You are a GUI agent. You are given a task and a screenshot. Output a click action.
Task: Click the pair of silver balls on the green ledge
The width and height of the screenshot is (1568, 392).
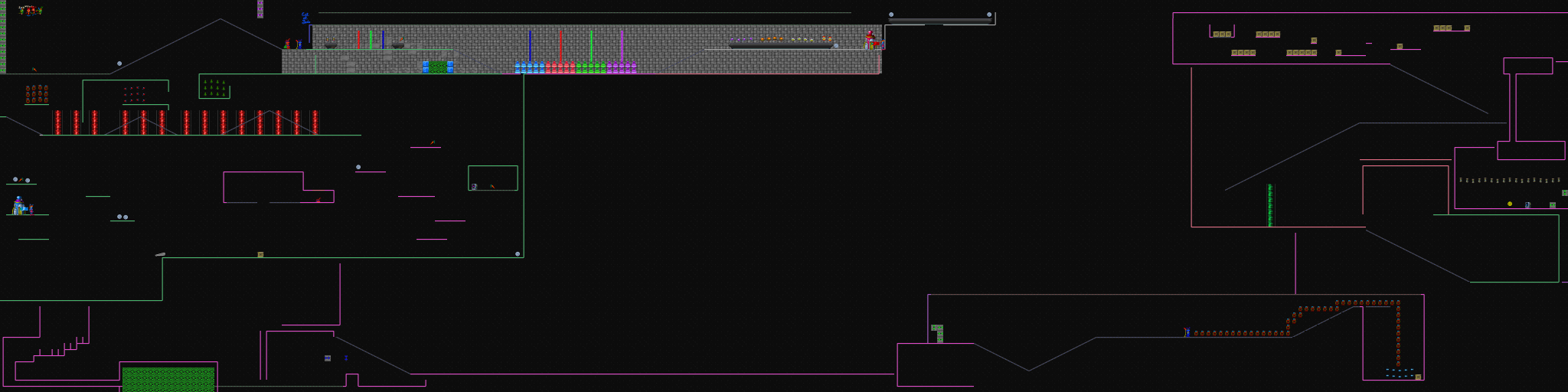[x=122, y=217]
